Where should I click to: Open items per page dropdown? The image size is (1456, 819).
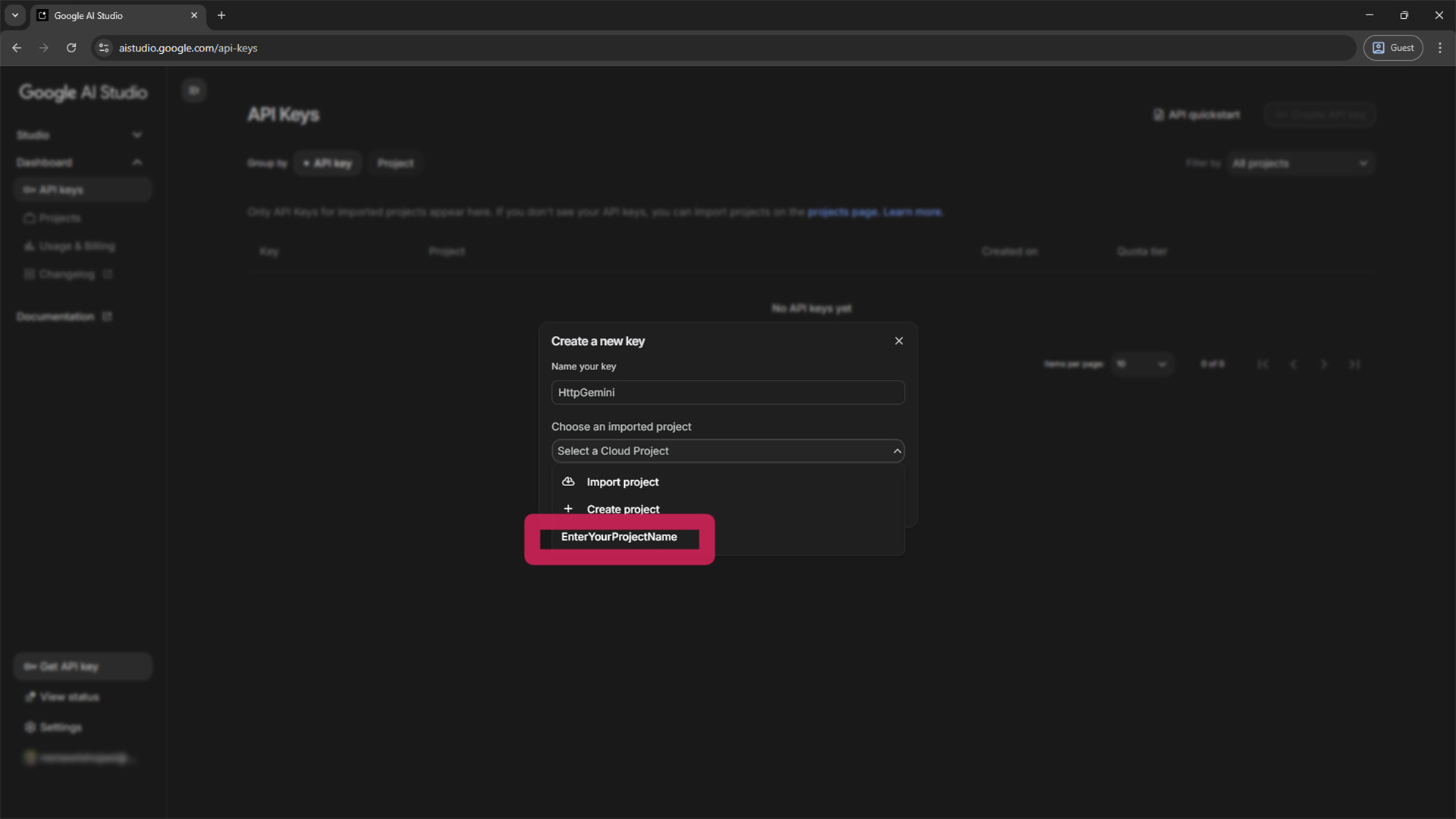pos(1141,365)
